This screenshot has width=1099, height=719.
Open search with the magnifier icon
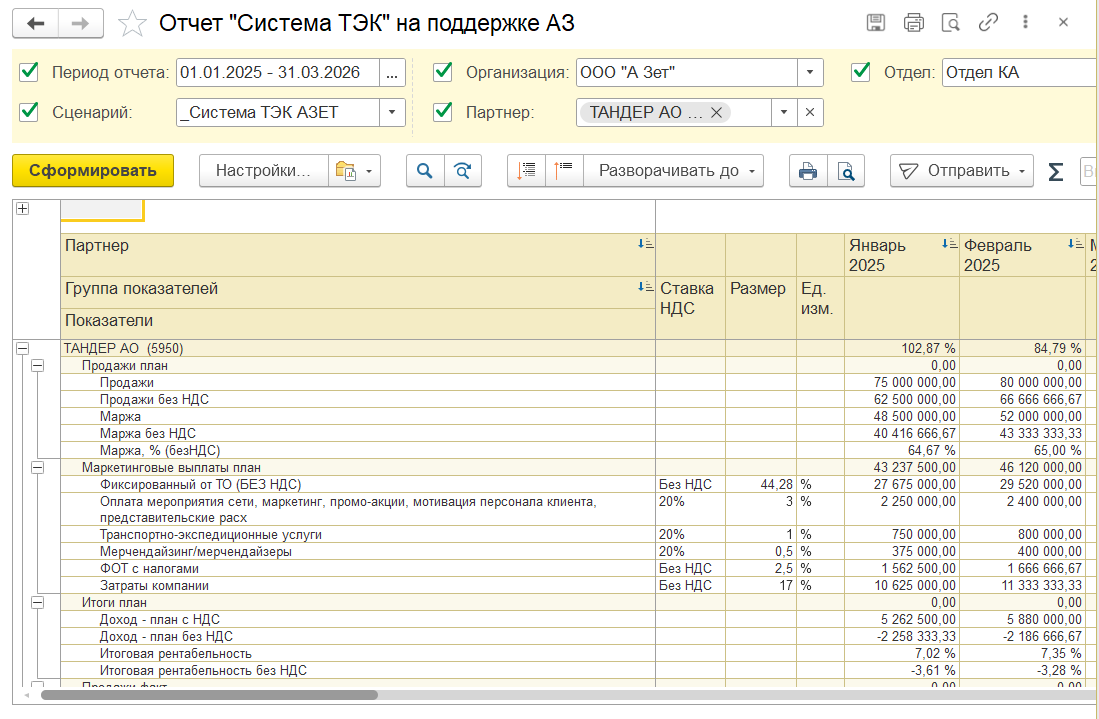(x=425, y=171)
